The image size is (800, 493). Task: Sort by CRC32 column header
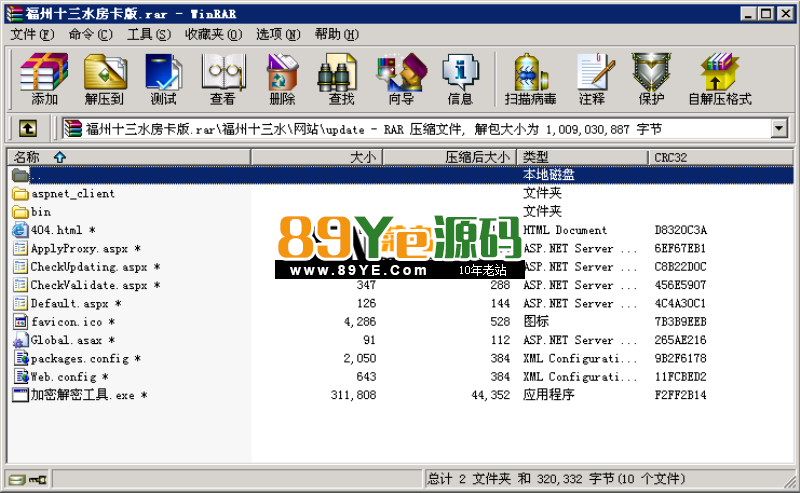click(x=720, y=157)
